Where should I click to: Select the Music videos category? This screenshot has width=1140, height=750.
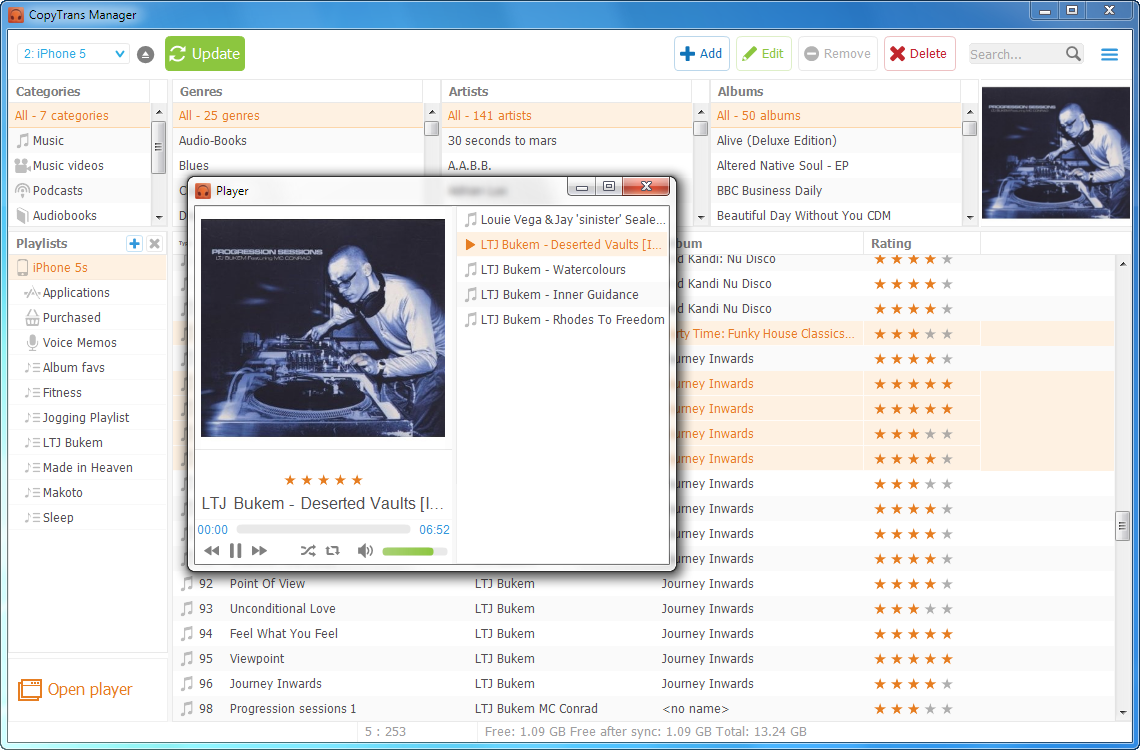tap(80, 166)
